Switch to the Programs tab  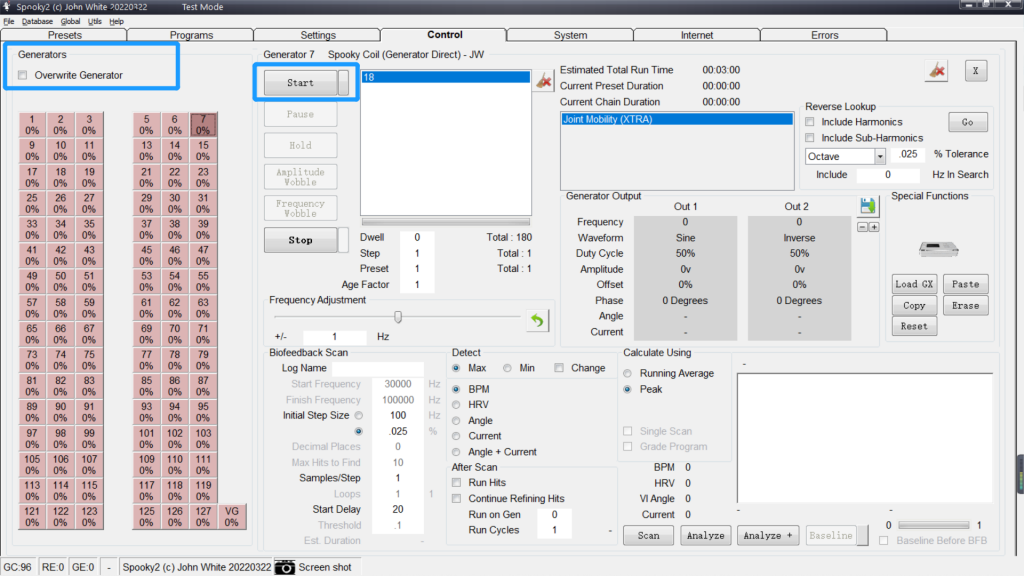point(191,35)
